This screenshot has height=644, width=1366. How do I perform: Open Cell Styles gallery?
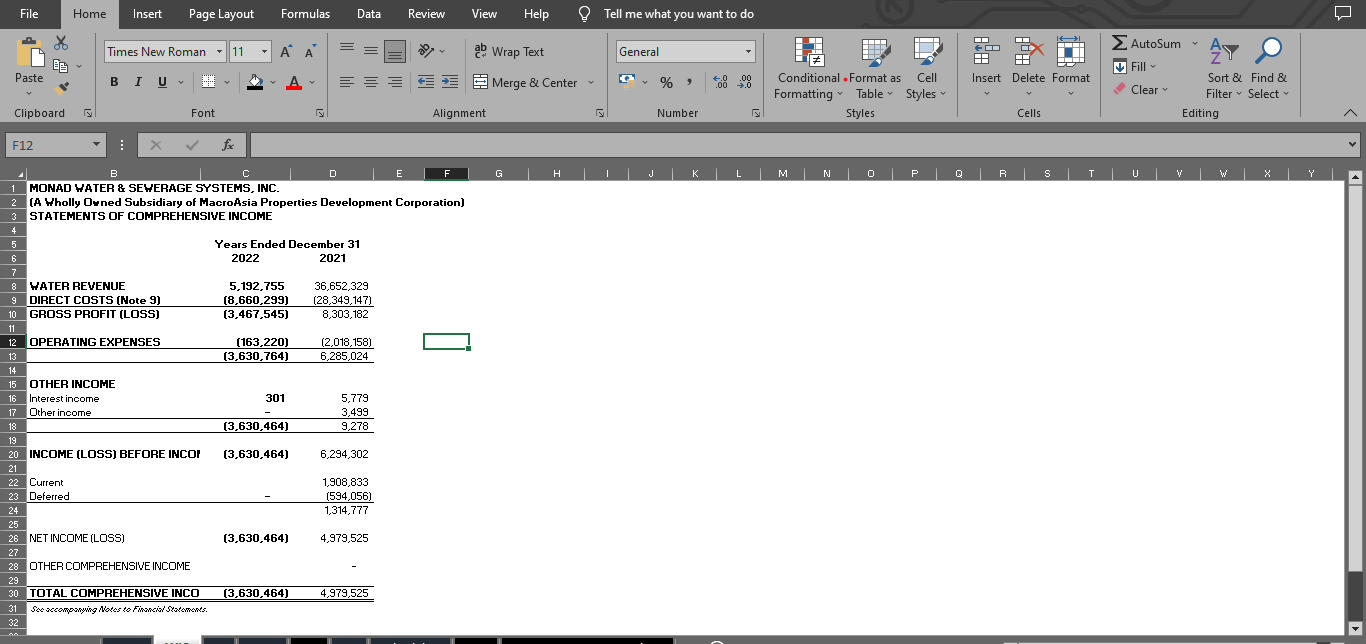927,67
